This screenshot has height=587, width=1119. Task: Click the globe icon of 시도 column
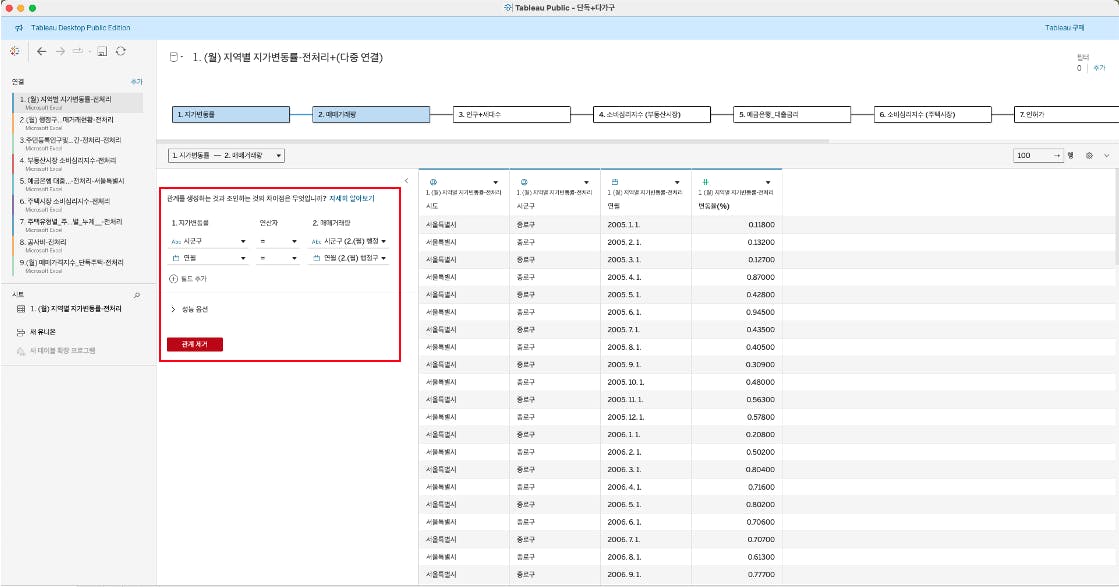[x=433, y=183]
